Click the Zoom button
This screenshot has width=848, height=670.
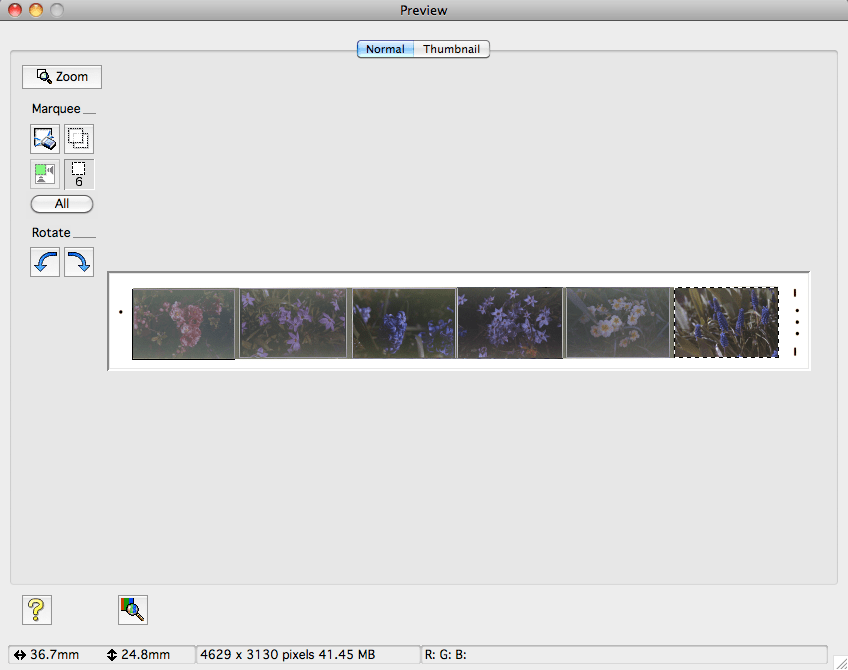[x=62, y=77]
